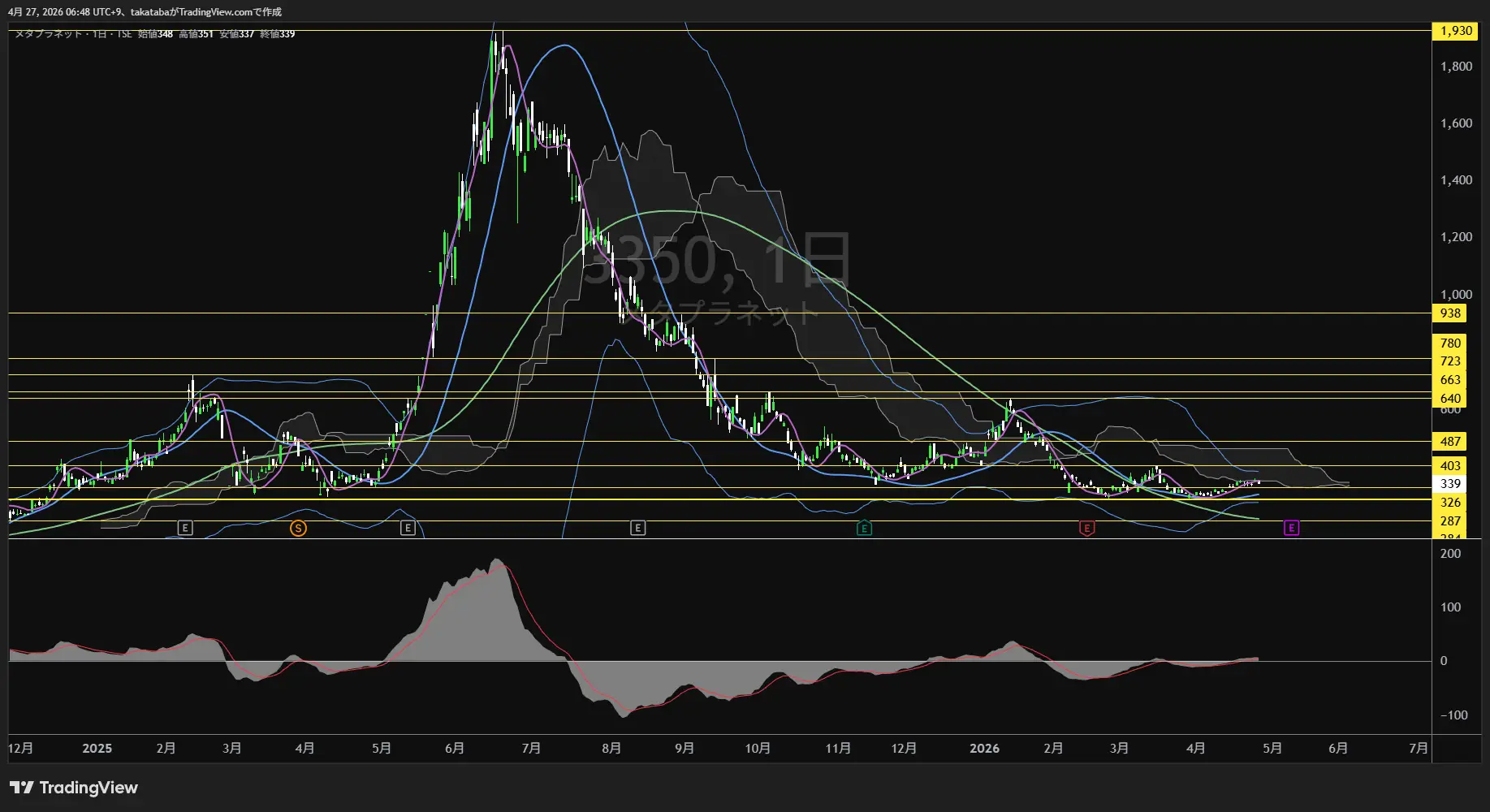
Task: Select the 287 price level label
Action: (1450, 521)
